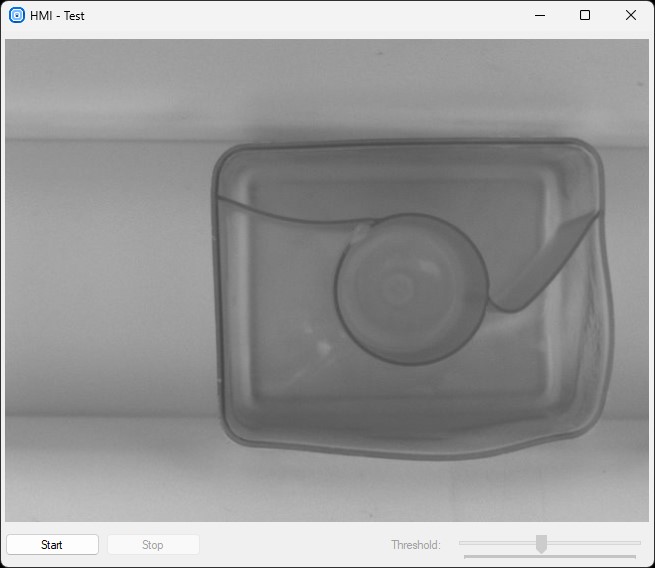655x568 pixels.
Task: Click the grey bar beneath the Threshold slider
Action: [x=549, y=556]
